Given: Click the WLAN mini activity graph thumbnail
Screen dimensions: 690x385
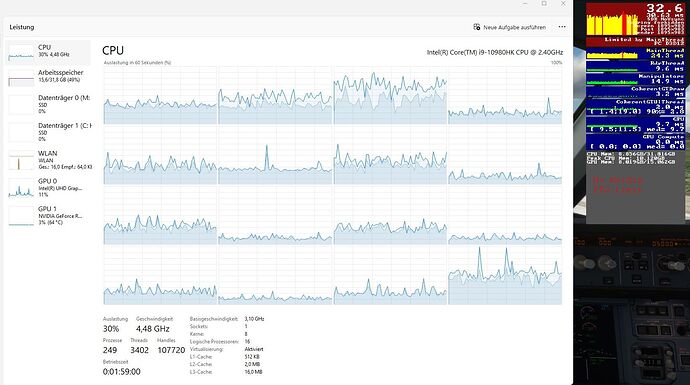Looking at the screenshot, I should tap(21, 161).
